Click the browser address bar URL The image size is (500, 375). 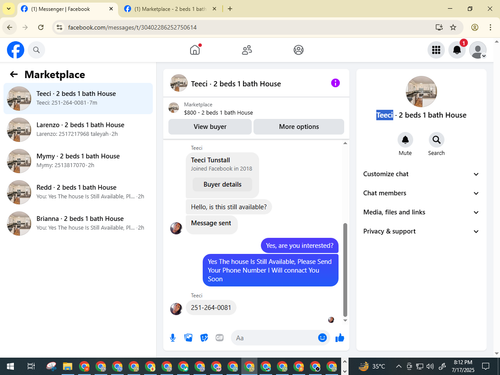coord(132,27)
